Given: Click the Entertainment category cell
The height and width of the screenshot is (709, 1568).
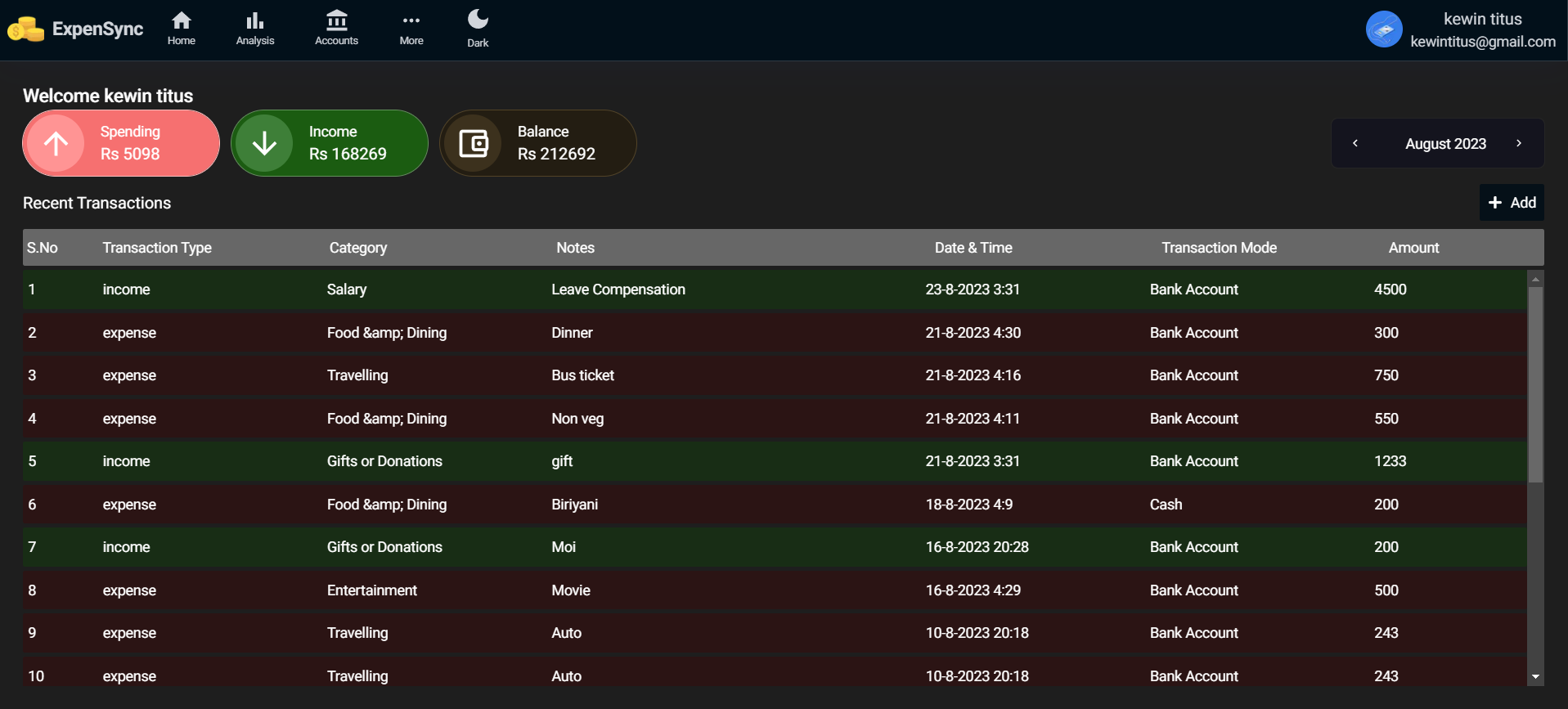Looking at the screenshot, I should [x=372, y=590].
